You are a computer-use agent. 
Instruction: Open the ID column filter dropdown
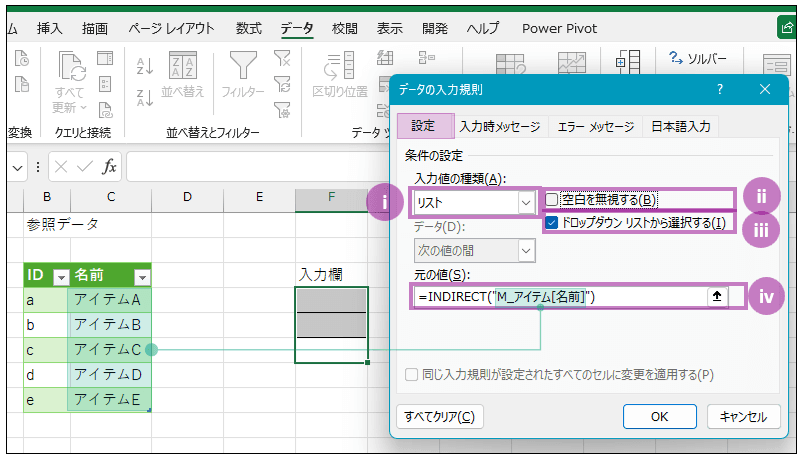tap(61, 278)
